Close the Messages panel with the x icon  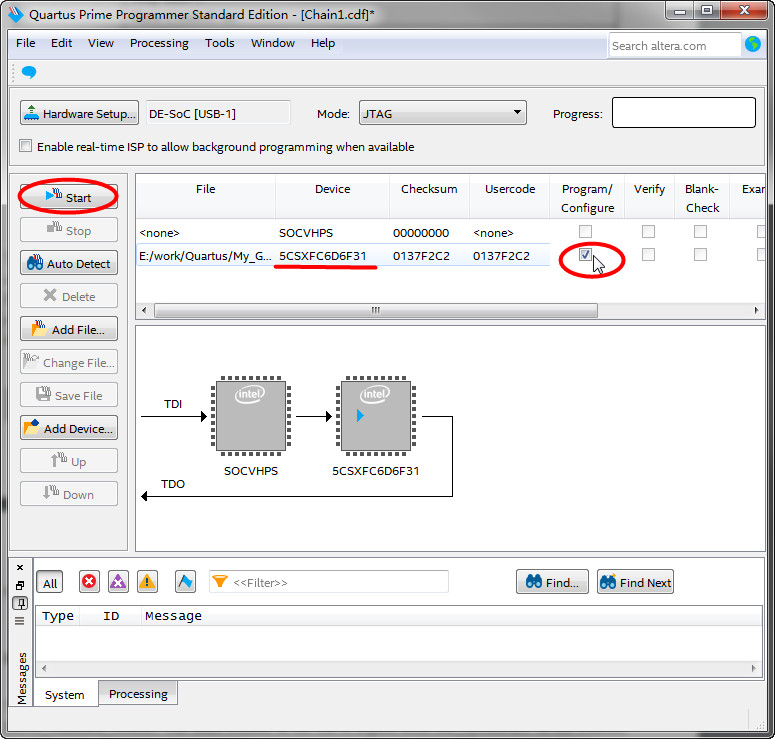tap(20, 567)
